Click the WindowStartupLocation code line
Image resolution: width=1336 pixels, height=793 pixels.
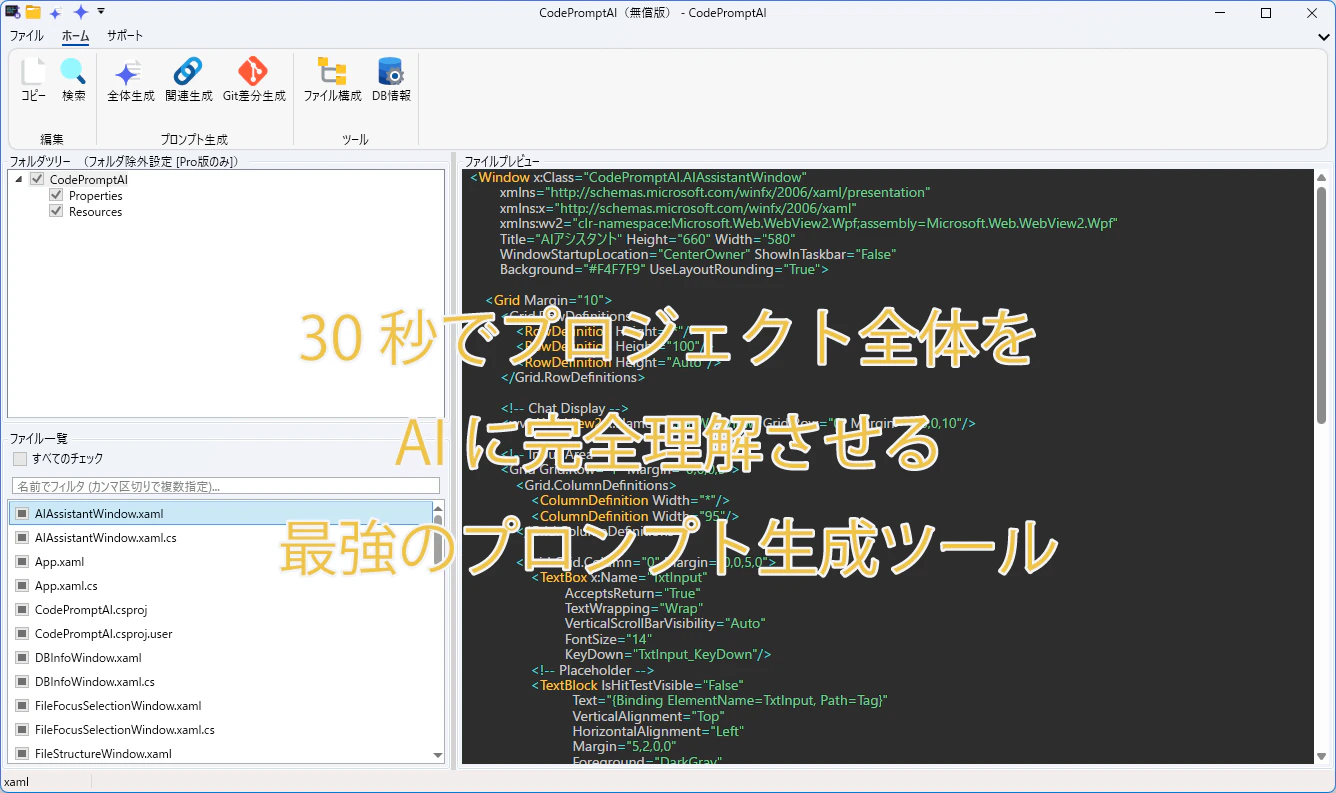(698, 254)
